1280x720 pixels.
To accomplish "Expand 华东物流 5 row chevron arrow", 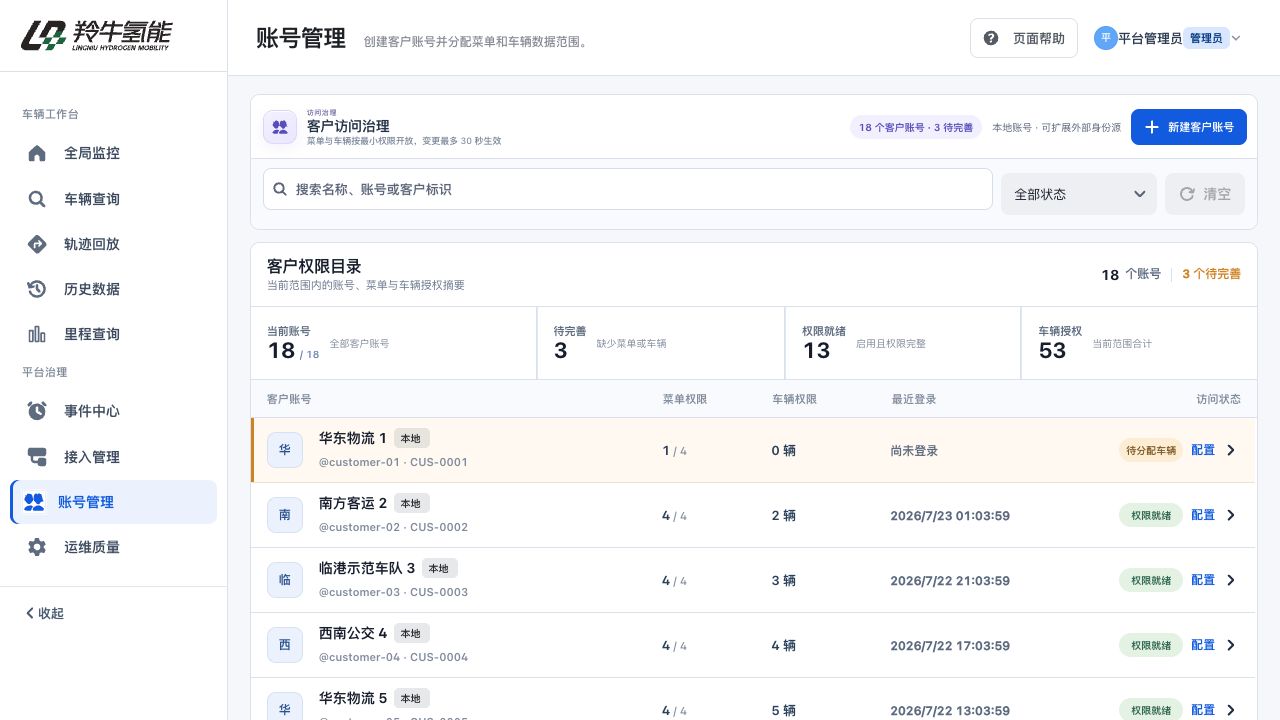I will point(1231,710).
